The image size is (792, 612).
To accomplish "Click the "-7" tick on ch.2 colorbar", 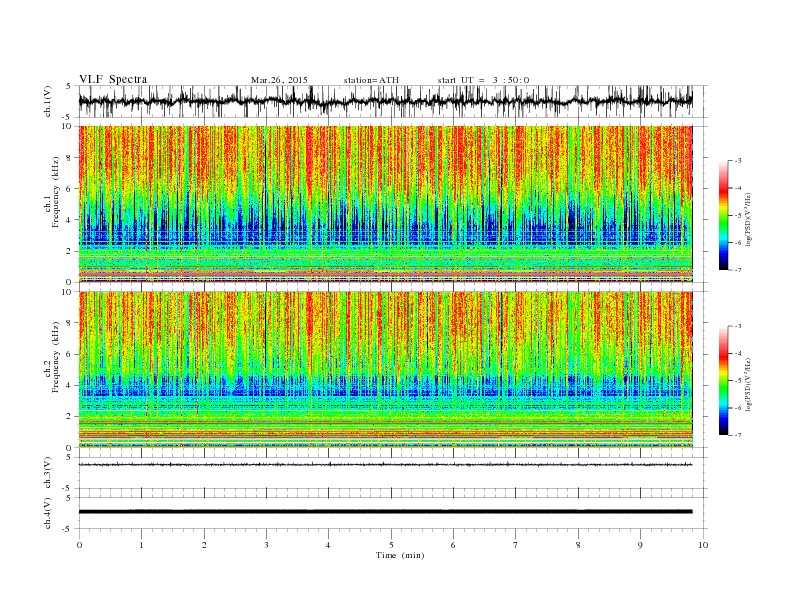I will (738, 435).
